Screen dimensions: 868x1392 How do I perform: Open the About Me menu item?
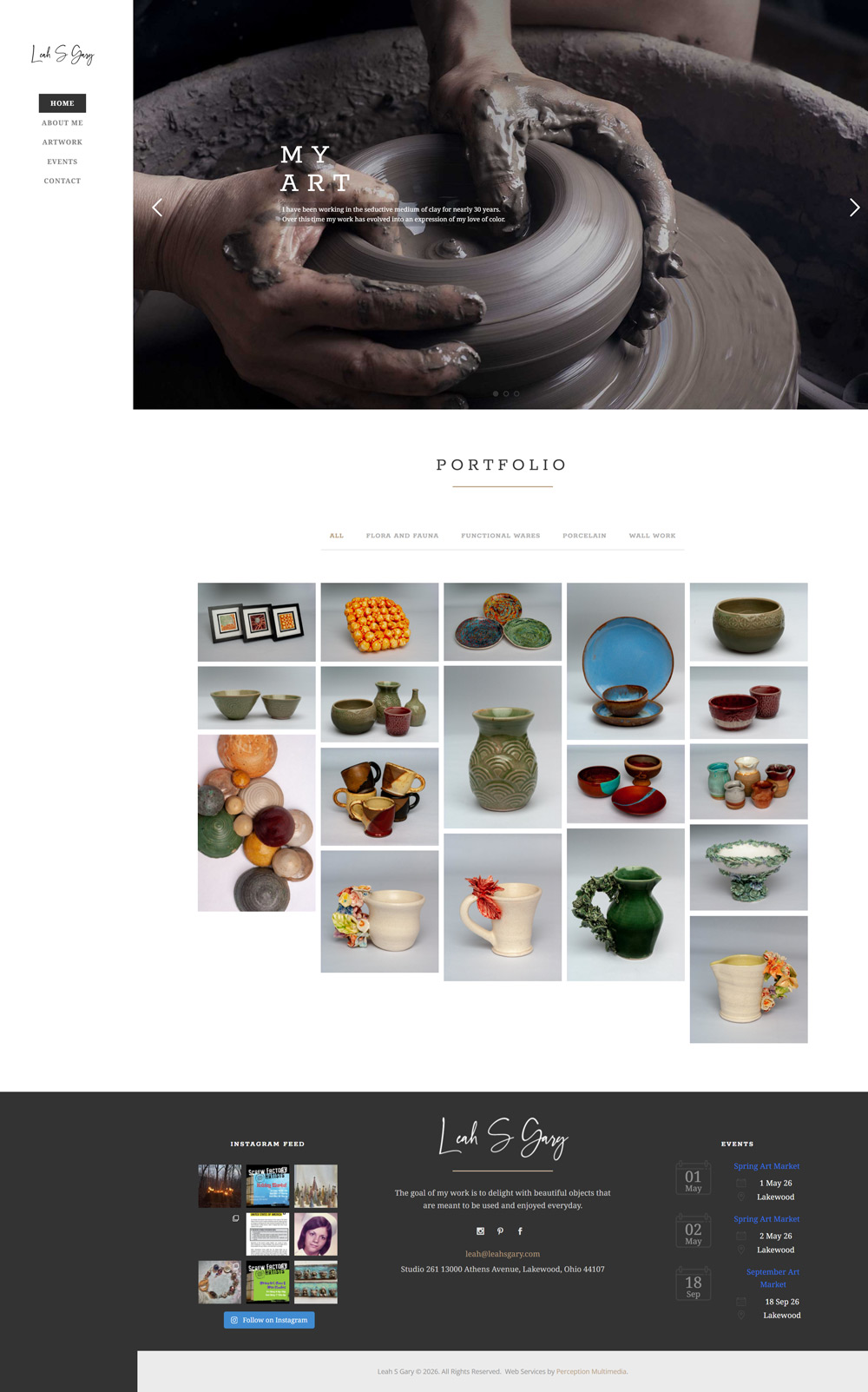pos(62,123)
